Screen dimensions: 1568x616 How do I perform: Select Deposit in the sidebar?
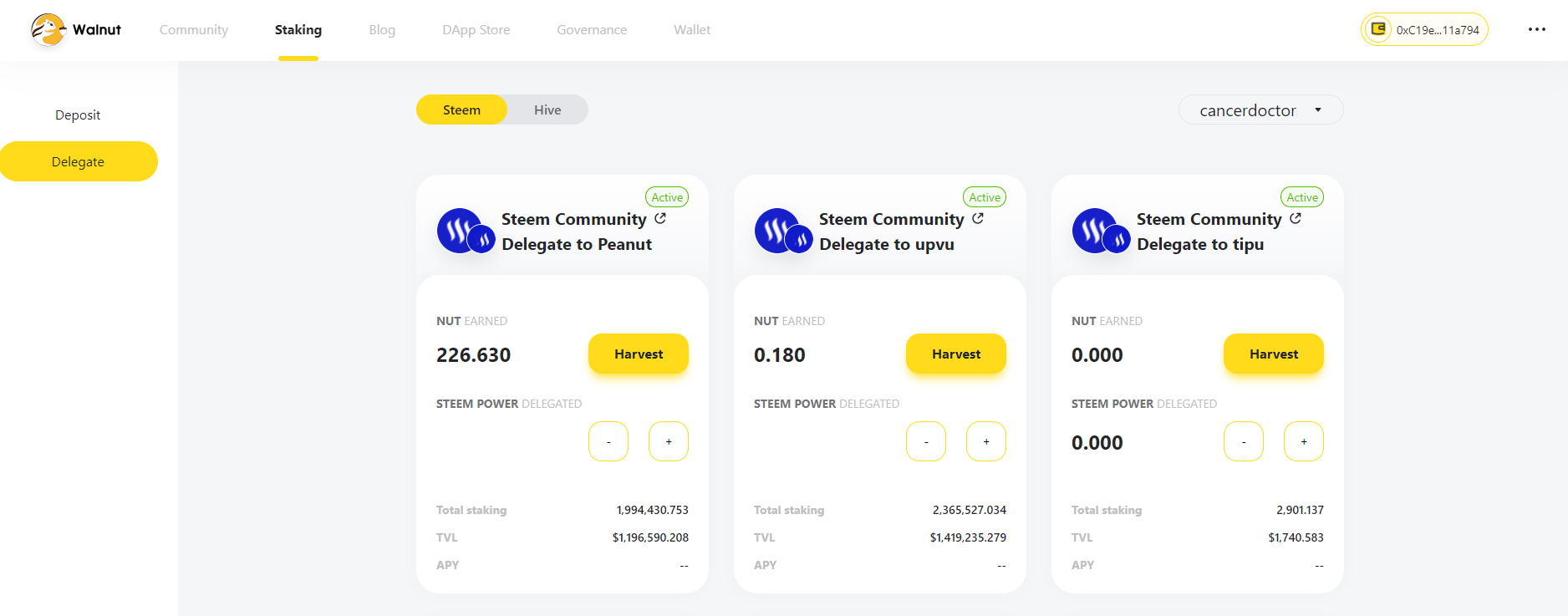(x=78, y=115)
